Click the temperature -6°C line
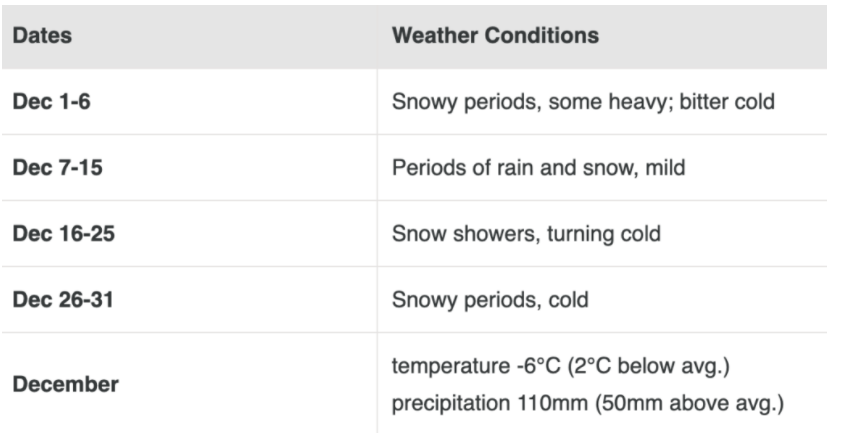 tap(561, 366)
